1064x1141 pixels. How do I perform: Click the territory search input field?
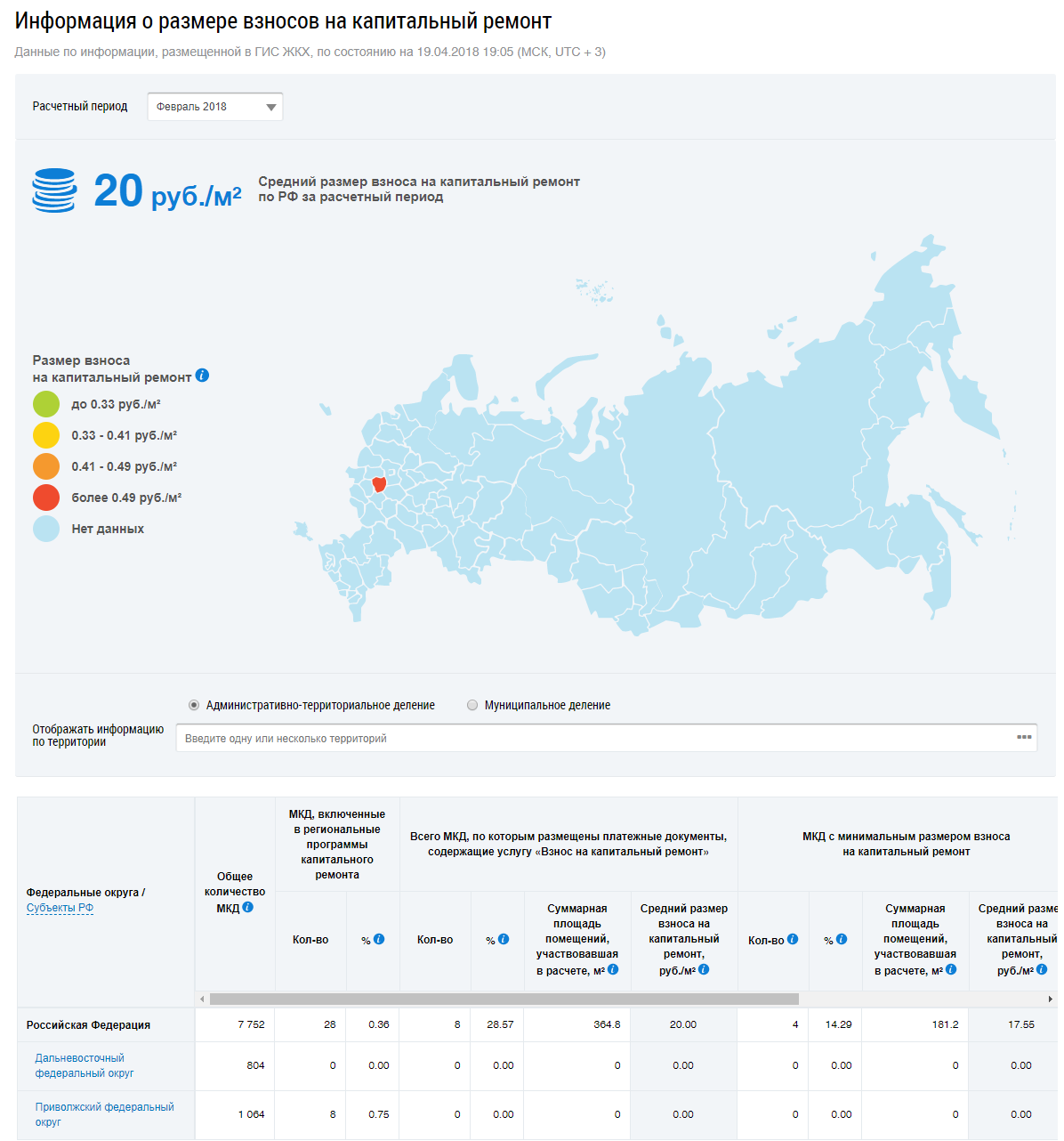click(587, 738)
